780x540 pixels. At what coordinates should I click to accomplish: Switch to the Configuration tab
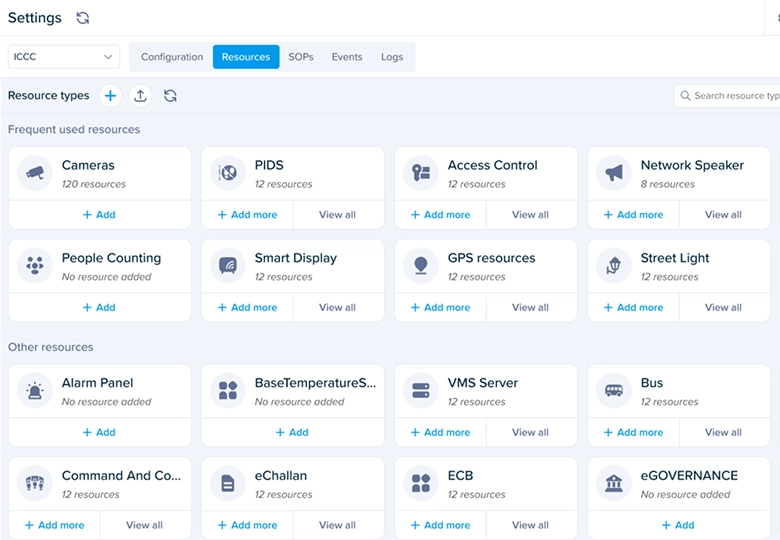click(172, 57)
